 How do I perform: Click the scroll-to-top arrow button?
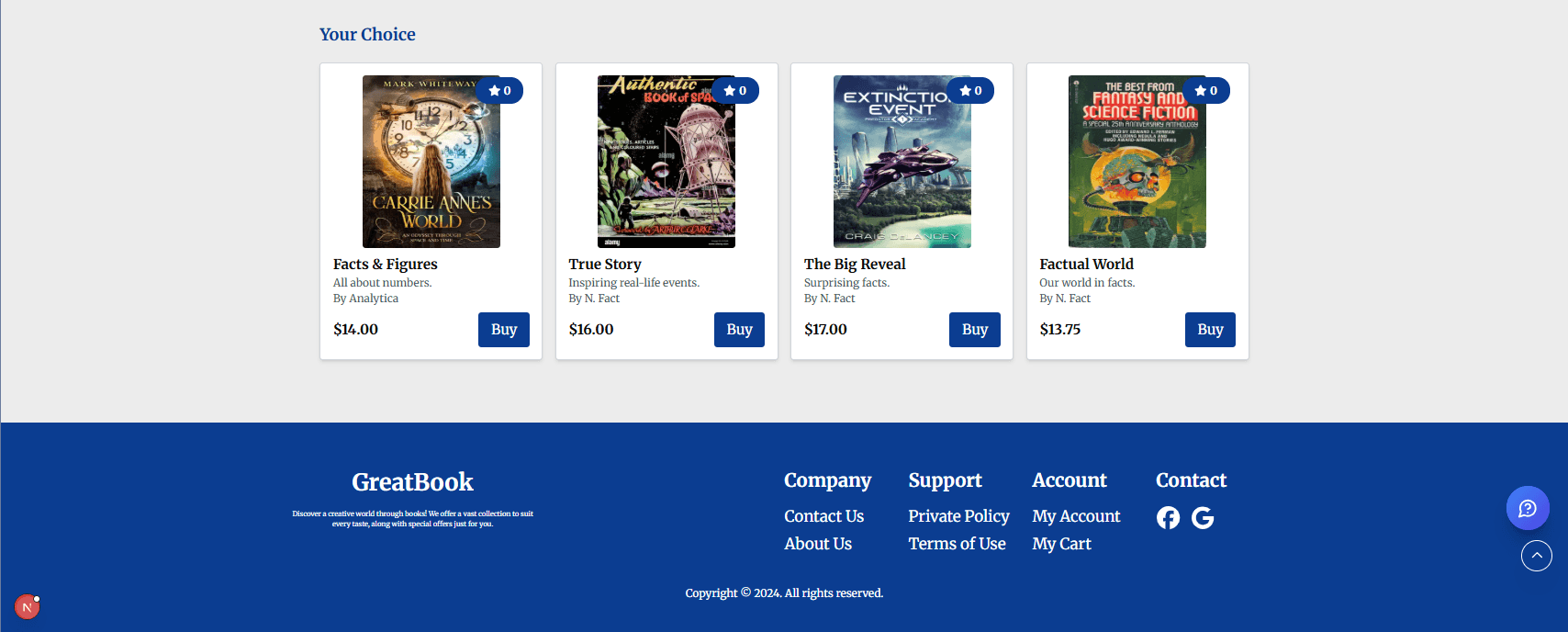[x=1537, y=556]
